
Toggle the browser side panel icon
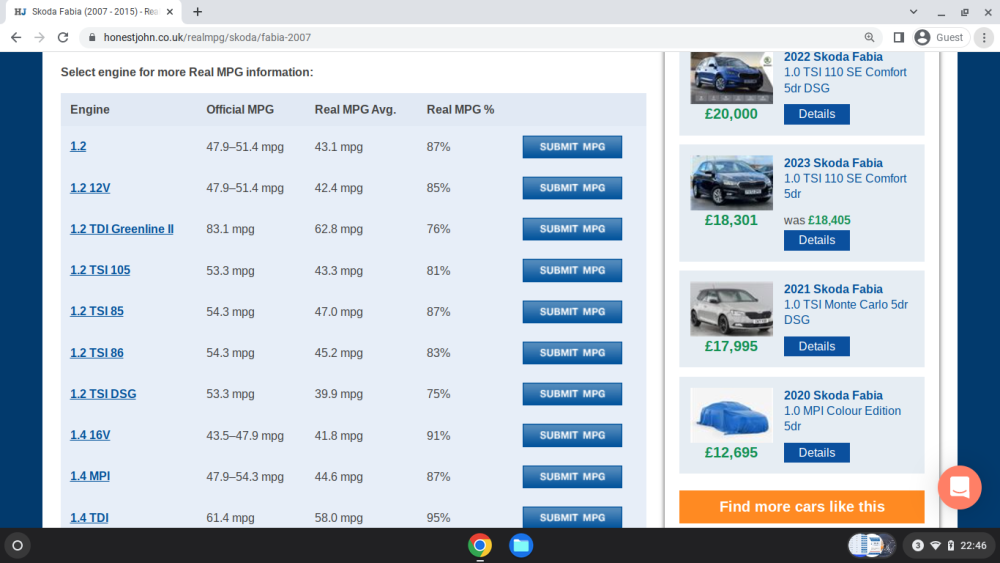(899, 38)
